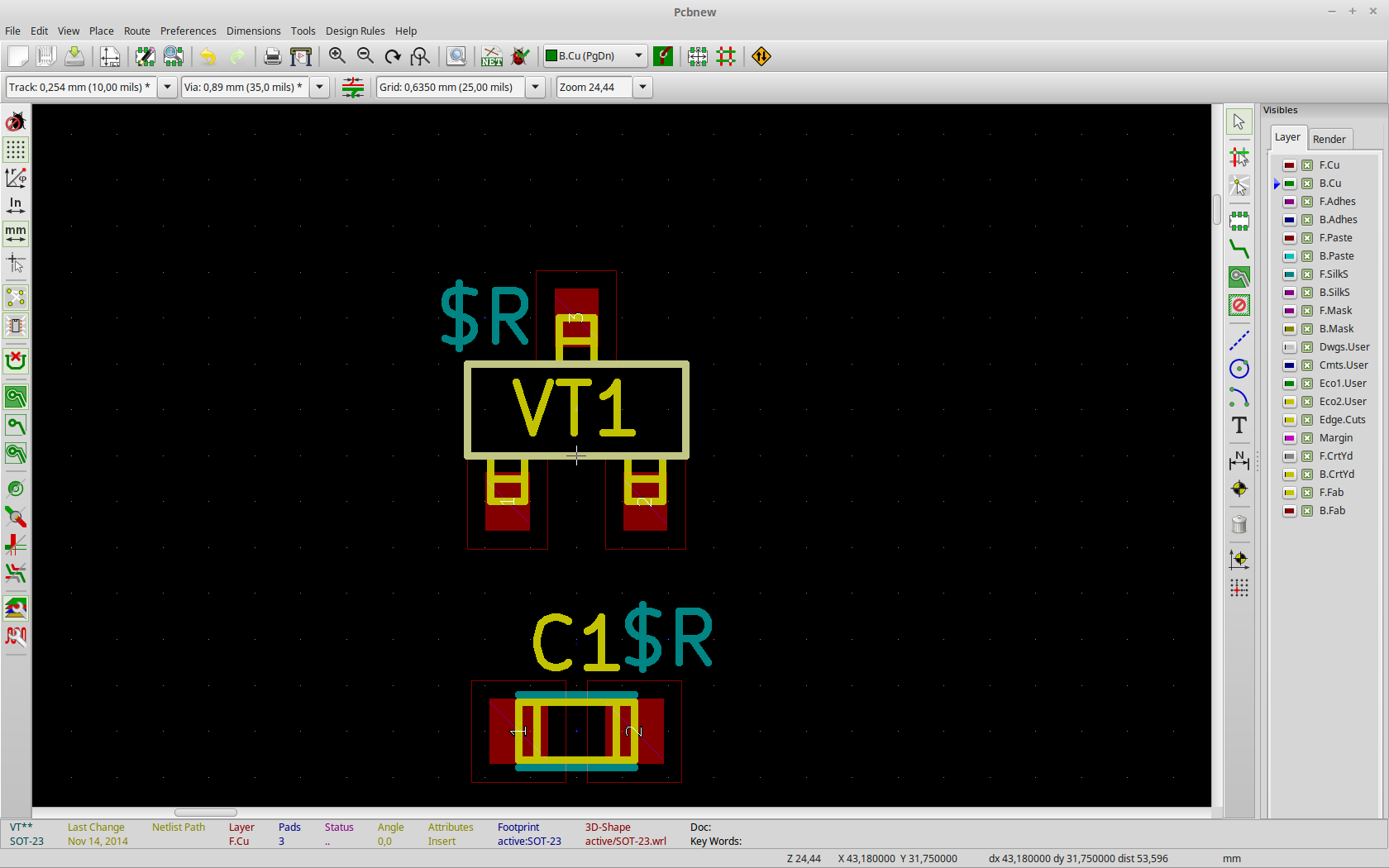This screenshot has width=1389, height=868.
Task: Uncheck the F.Cu layer visibility box
Action: [1307, 165]
